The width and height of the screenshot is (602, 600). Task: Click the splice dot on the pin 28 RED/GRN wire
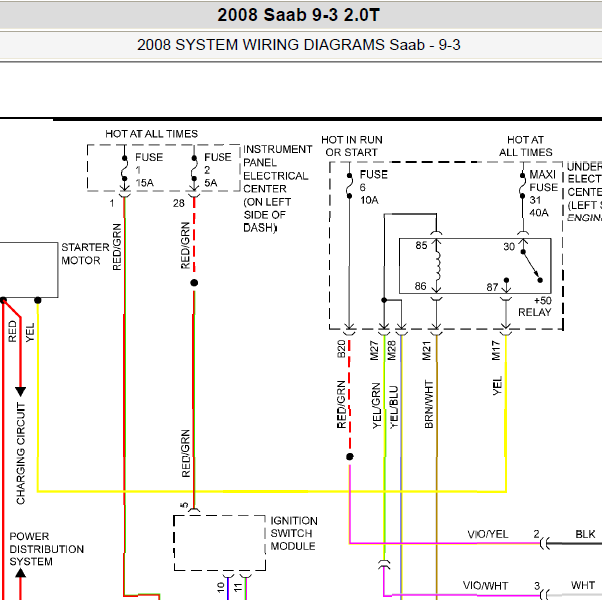coord(194,283)
